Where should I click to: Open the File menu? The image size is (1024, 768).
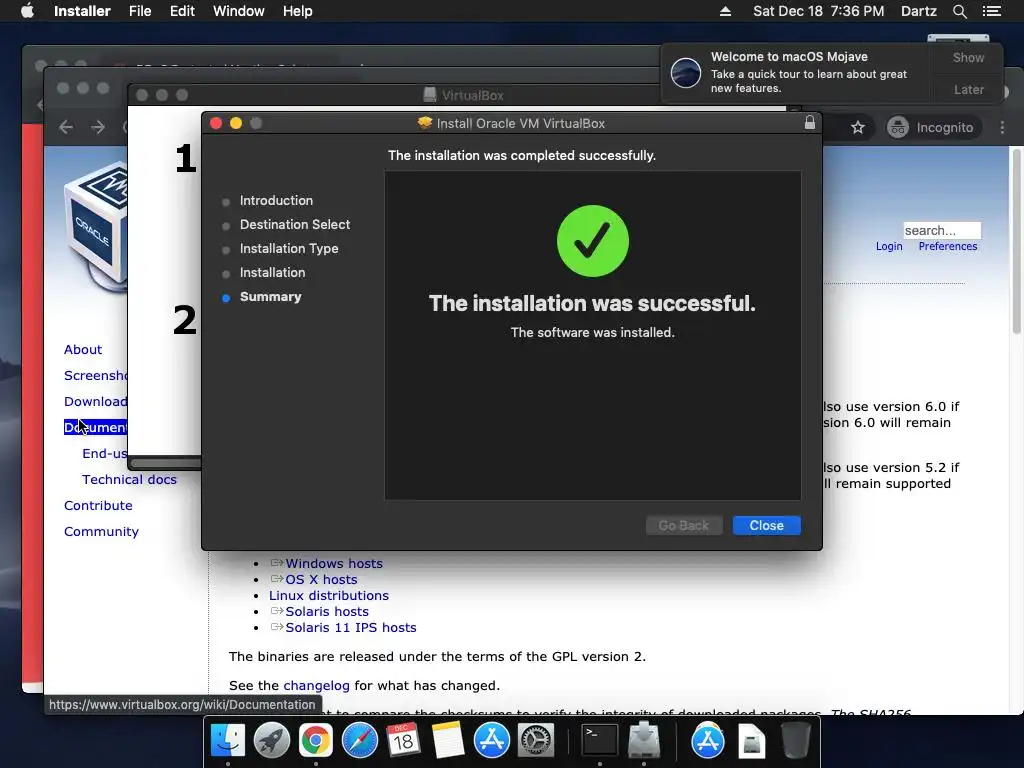[x=140, y=11]
